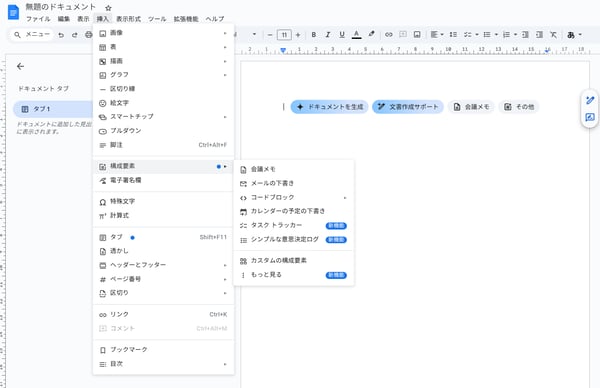
Task: Click the メニュー search box
Action: coord(31,34)
